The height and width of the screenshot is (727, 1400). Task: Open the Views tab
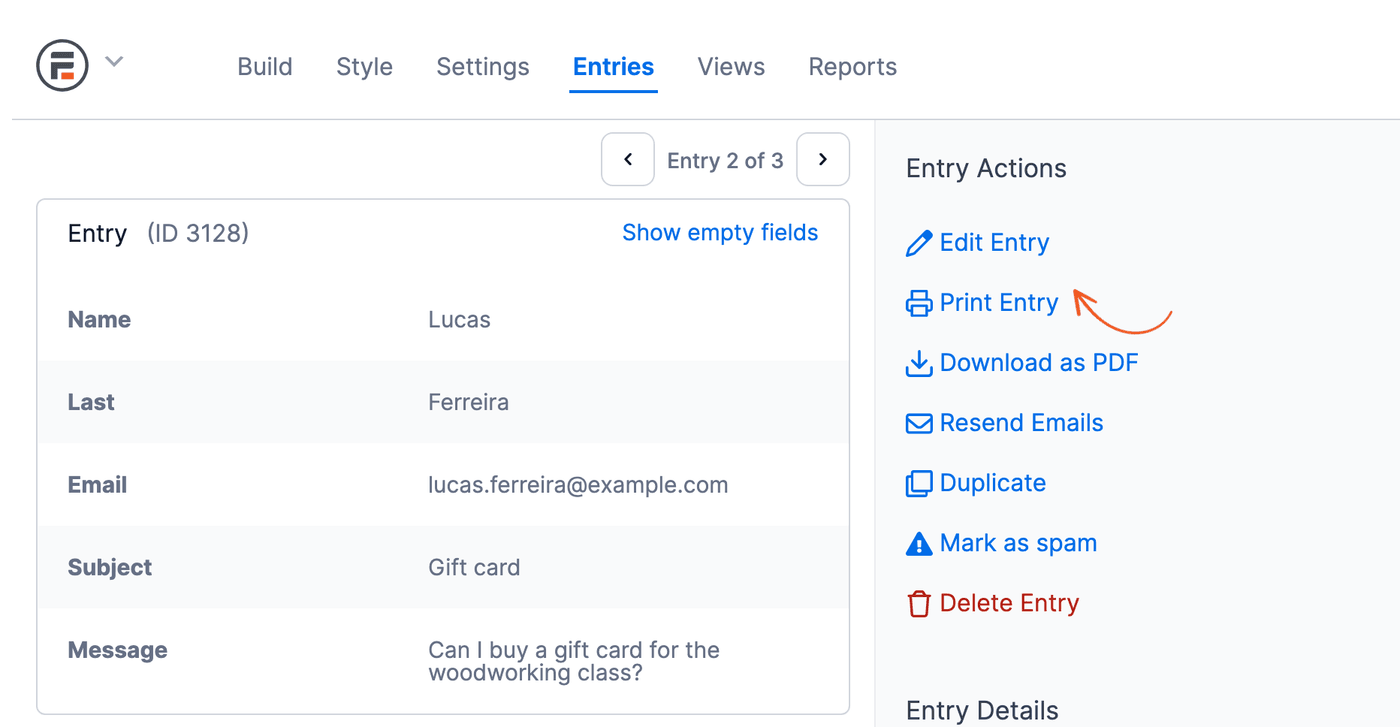pos(731,67)
